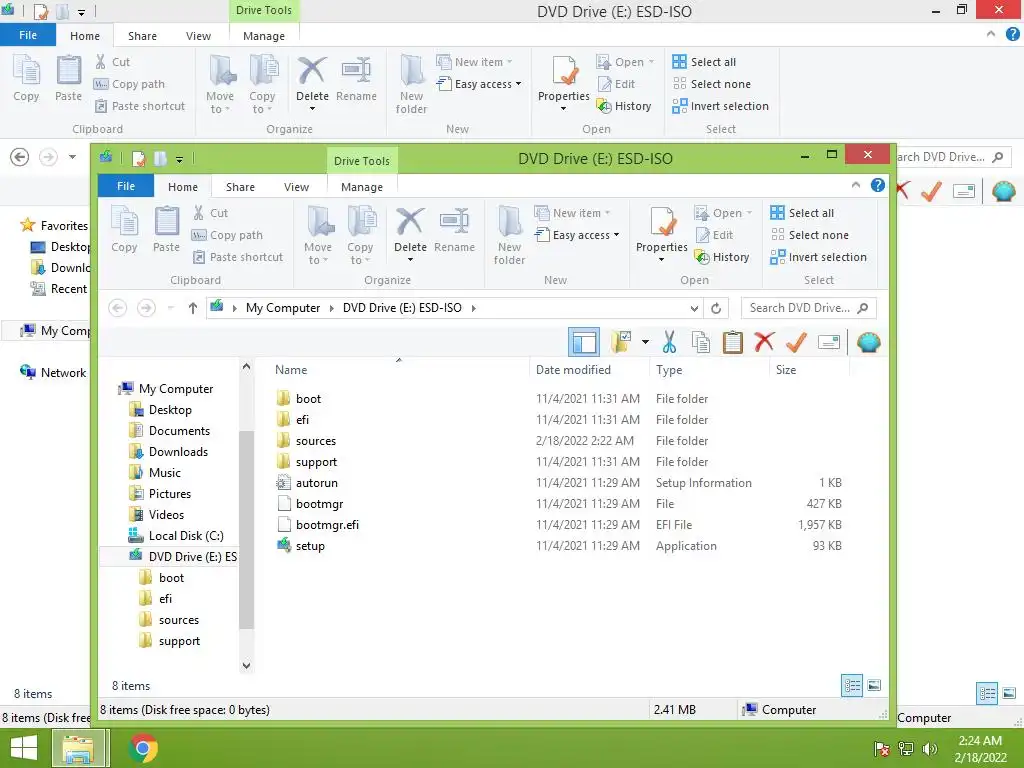
Task: Open Manage tab in front window
Action: tap(362, 187)
